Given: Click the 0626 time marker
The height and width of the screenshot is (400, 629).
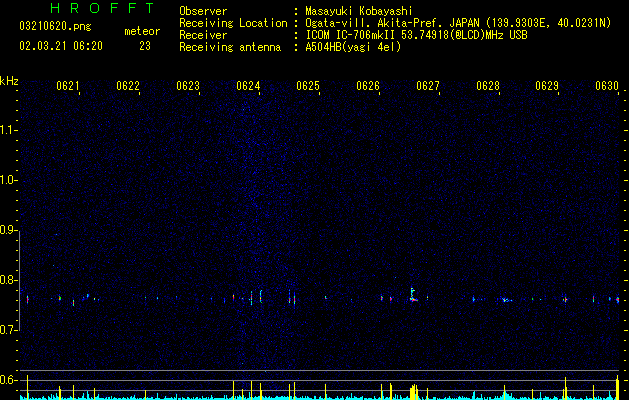Looking at the screenshot, I should [x=368, y=86].
